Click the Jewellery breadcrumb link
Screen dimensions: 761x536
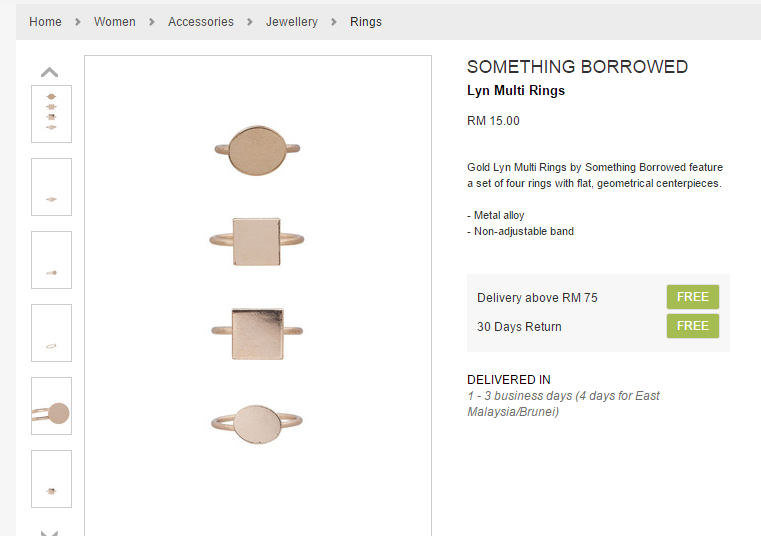292,21
